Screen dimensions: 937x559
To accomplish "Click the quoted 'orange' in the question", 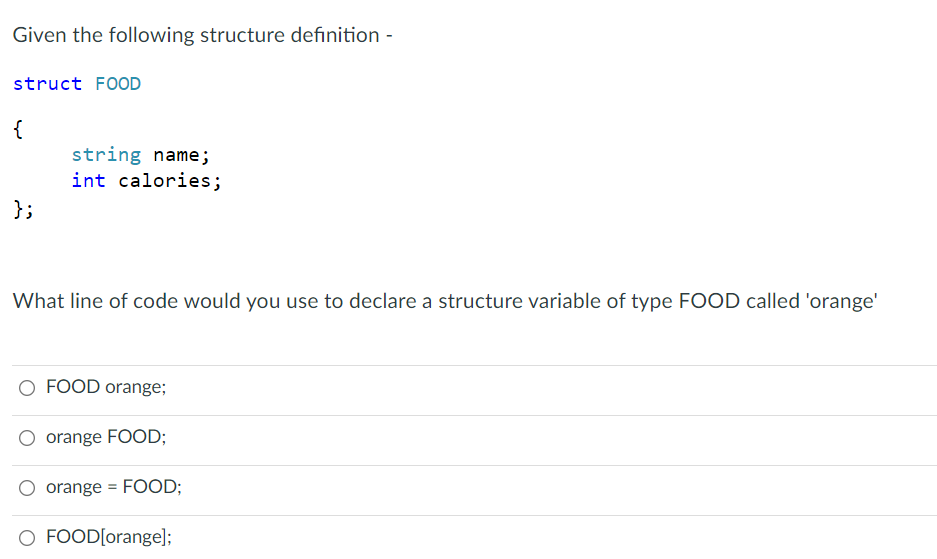I will tap(842, 301).
